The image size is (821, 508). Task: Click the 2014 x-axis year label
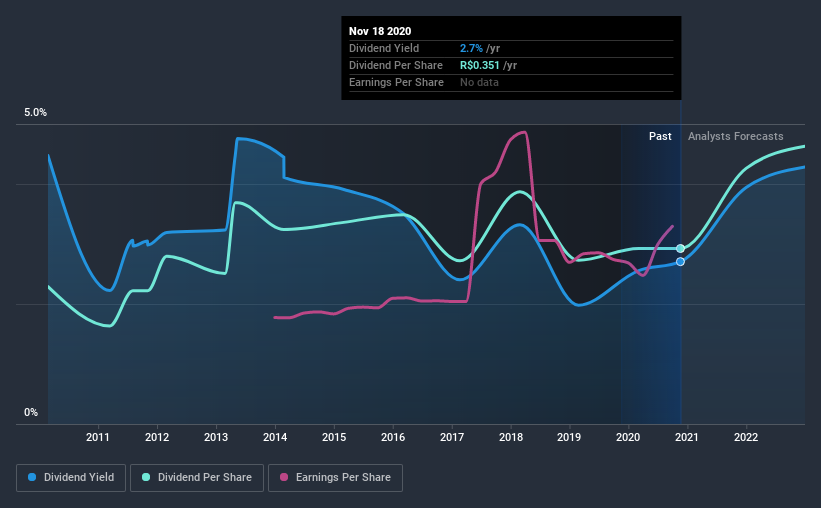click(275, 437)
